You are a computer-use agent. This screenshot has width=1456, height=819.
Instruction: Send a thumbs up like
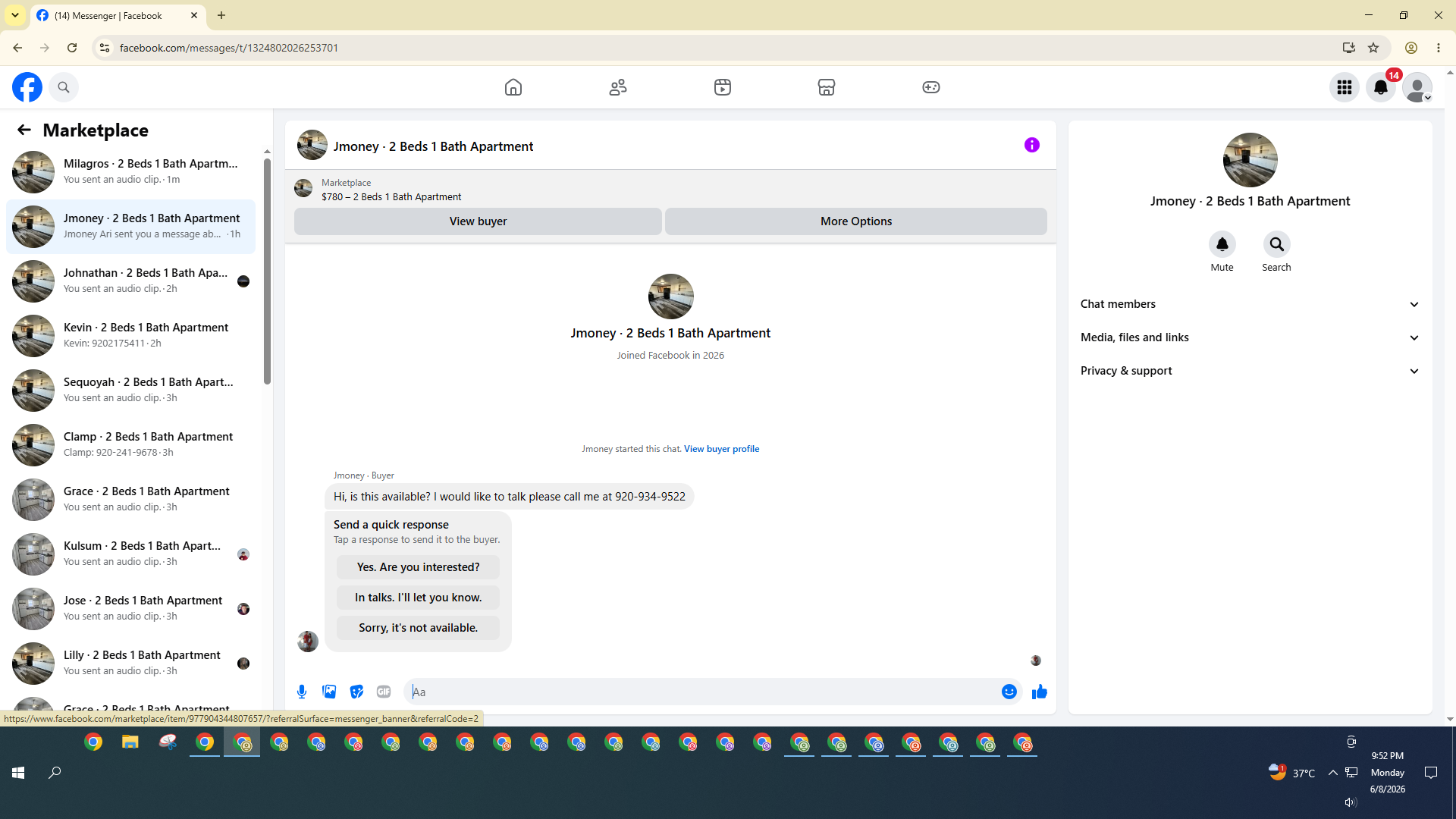click(1040, 692)
